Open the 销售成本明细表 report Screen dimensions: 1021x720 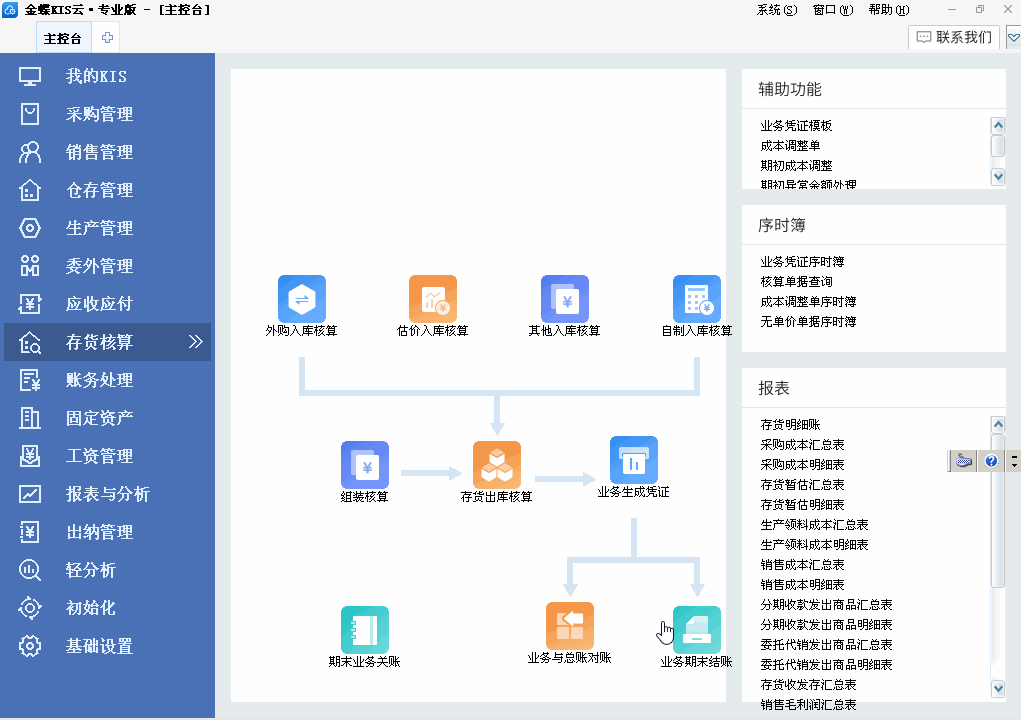(802, 585)
